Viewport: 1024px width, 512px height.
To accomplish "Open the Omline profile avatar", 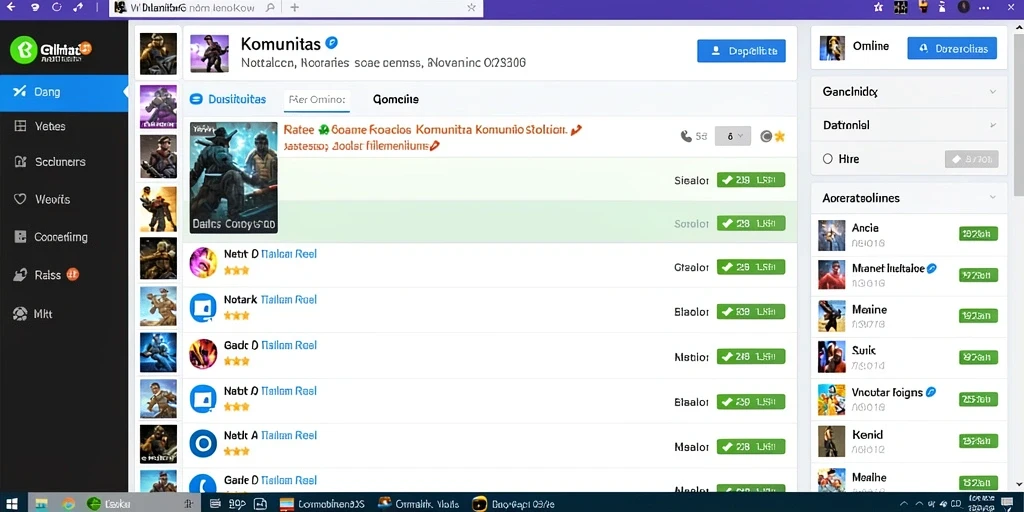I will (831, 48).
